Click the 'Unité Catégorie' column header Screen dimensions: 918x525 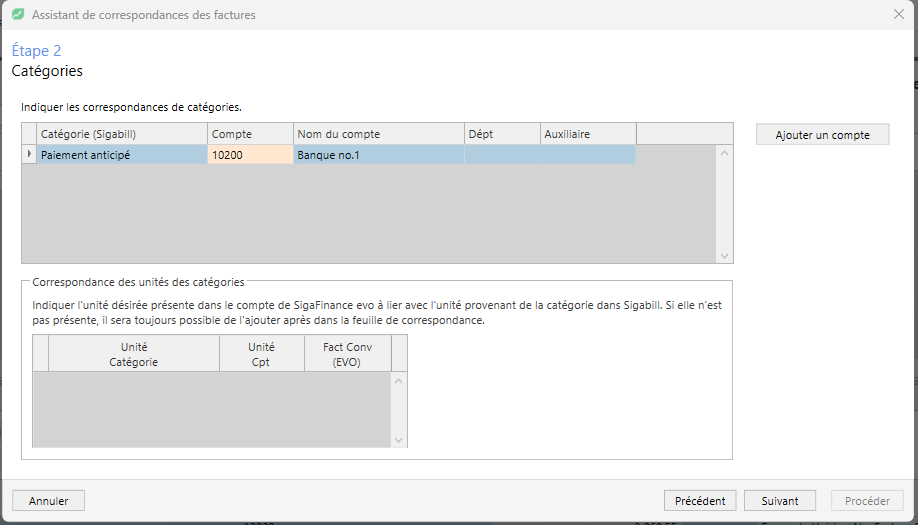pyautogui.click(x=133, y=354)
